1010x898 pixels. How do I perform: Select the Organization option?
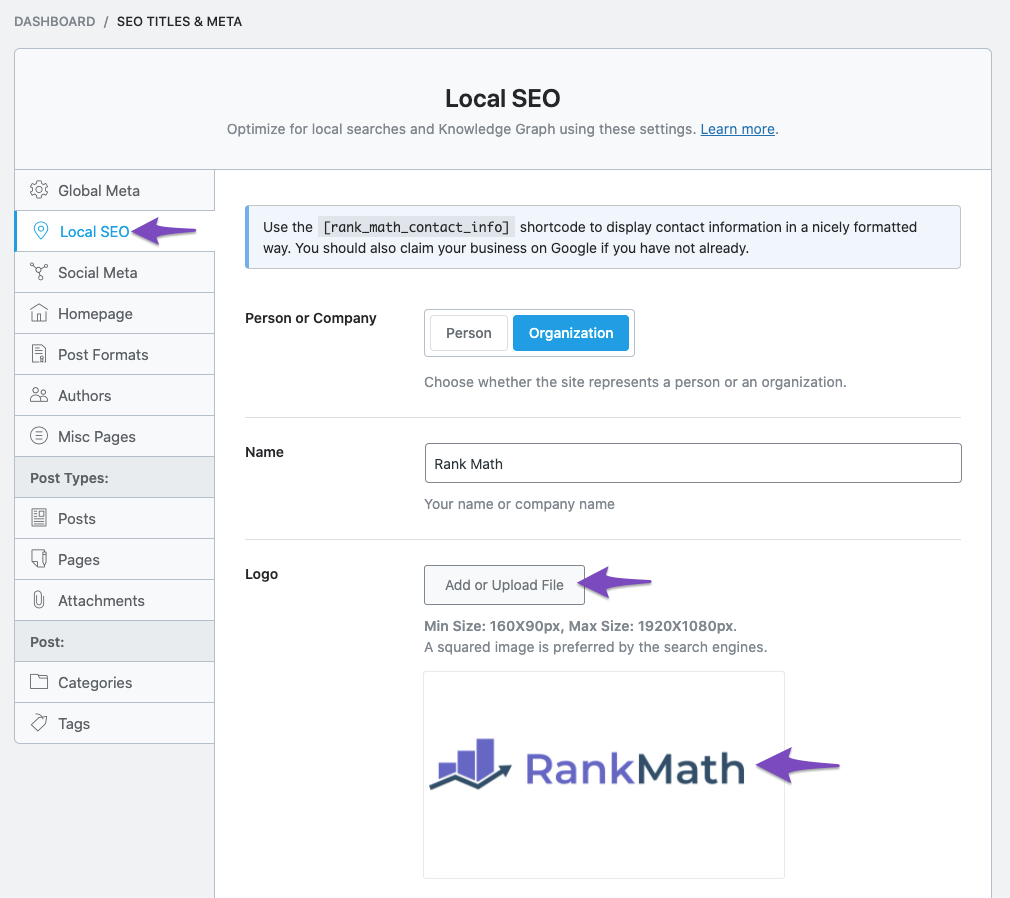(570, 333)
